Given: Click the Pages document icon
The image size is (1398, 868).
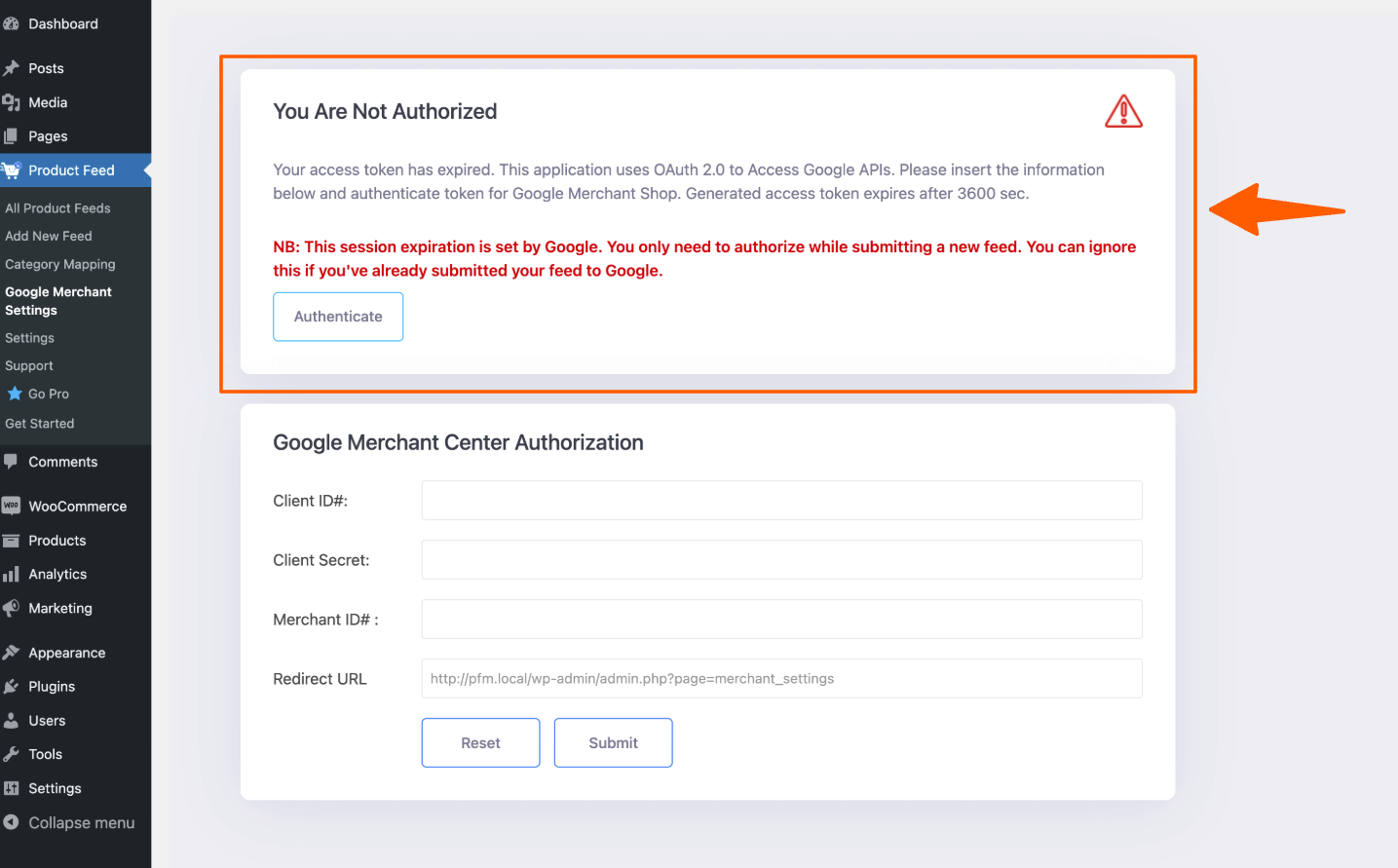Looking at the screenshot, I should point(11,136).
